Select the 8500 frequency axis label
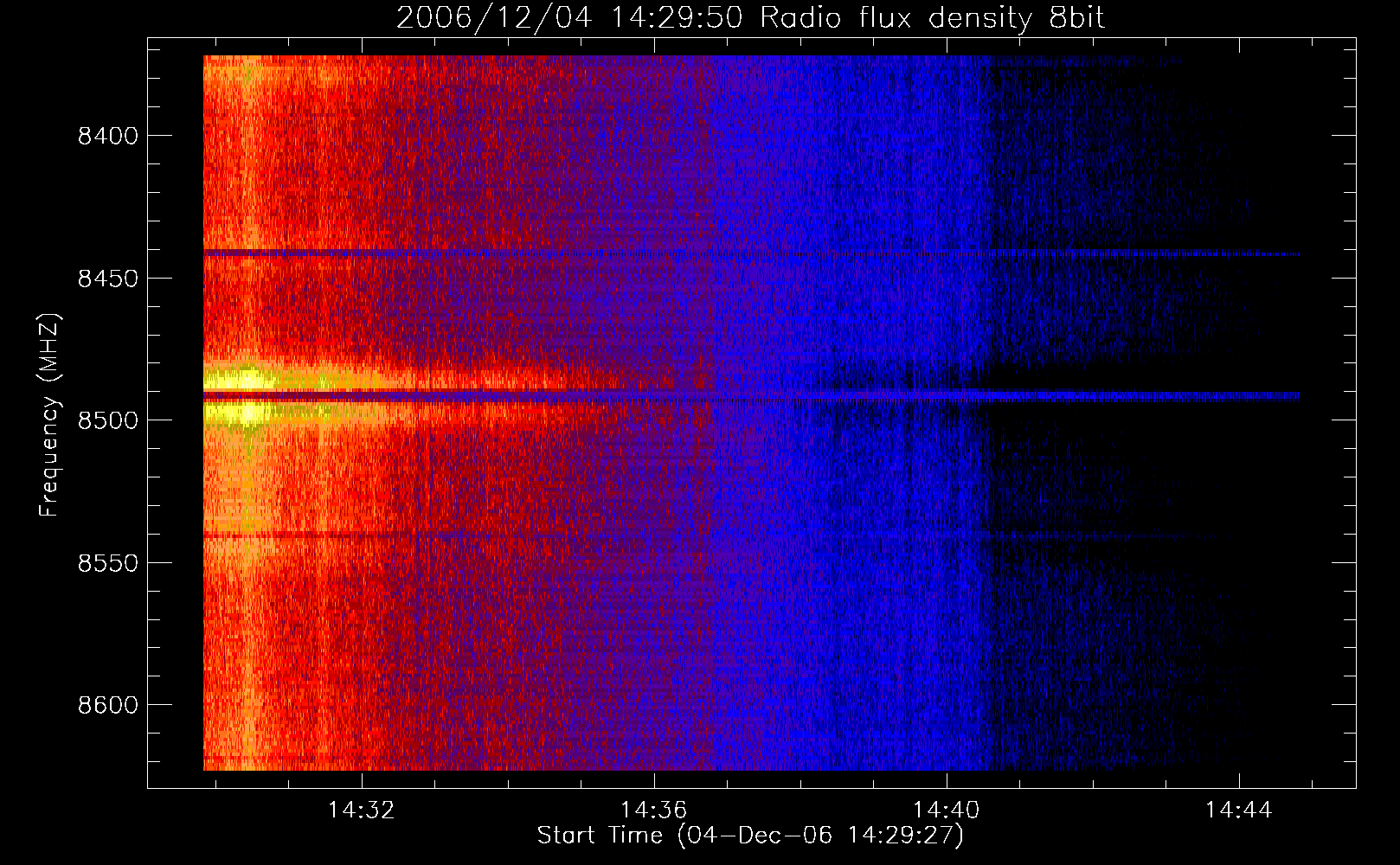This screenshot has width=1400, height=865. (x=108, y=420)
